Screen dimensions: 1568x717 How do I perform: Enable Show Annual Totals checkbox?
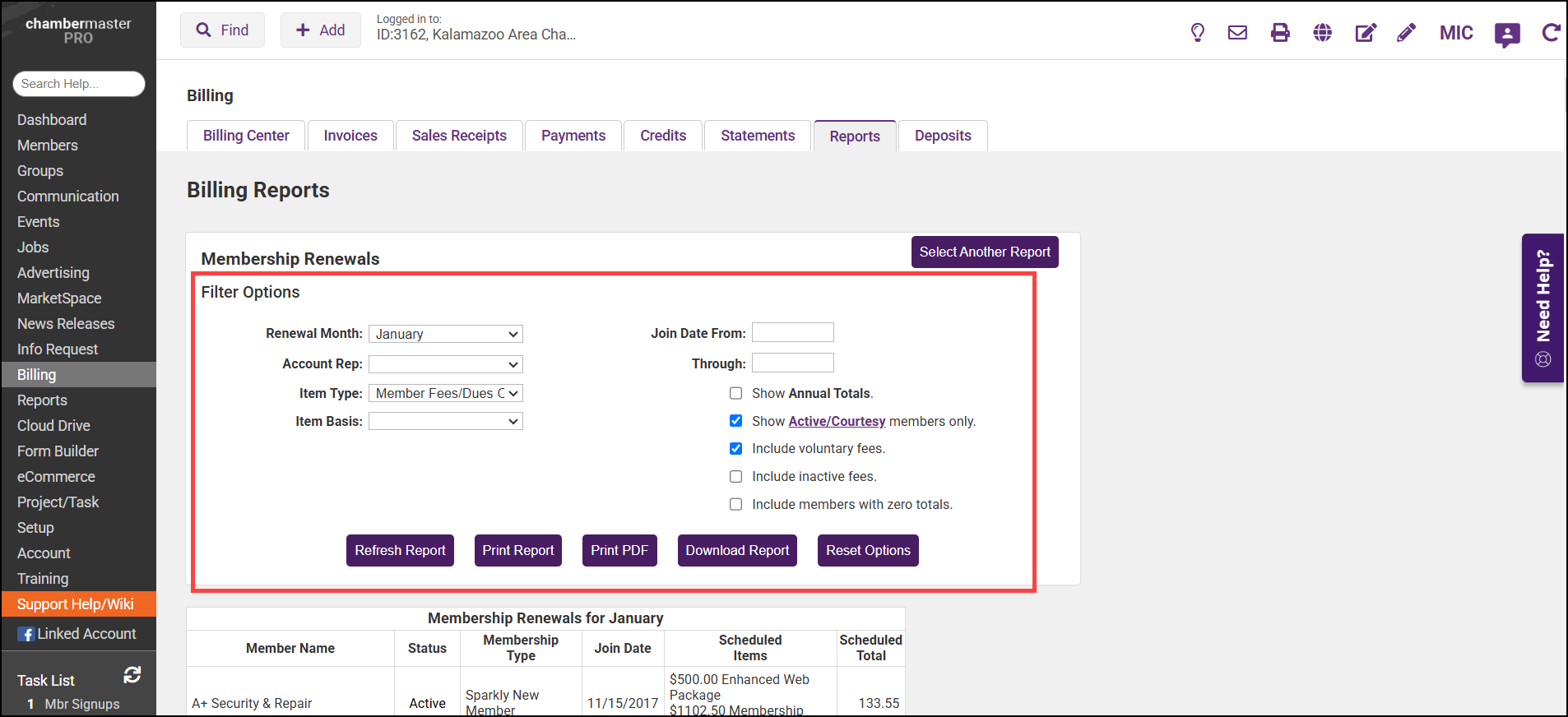[735, 394]
